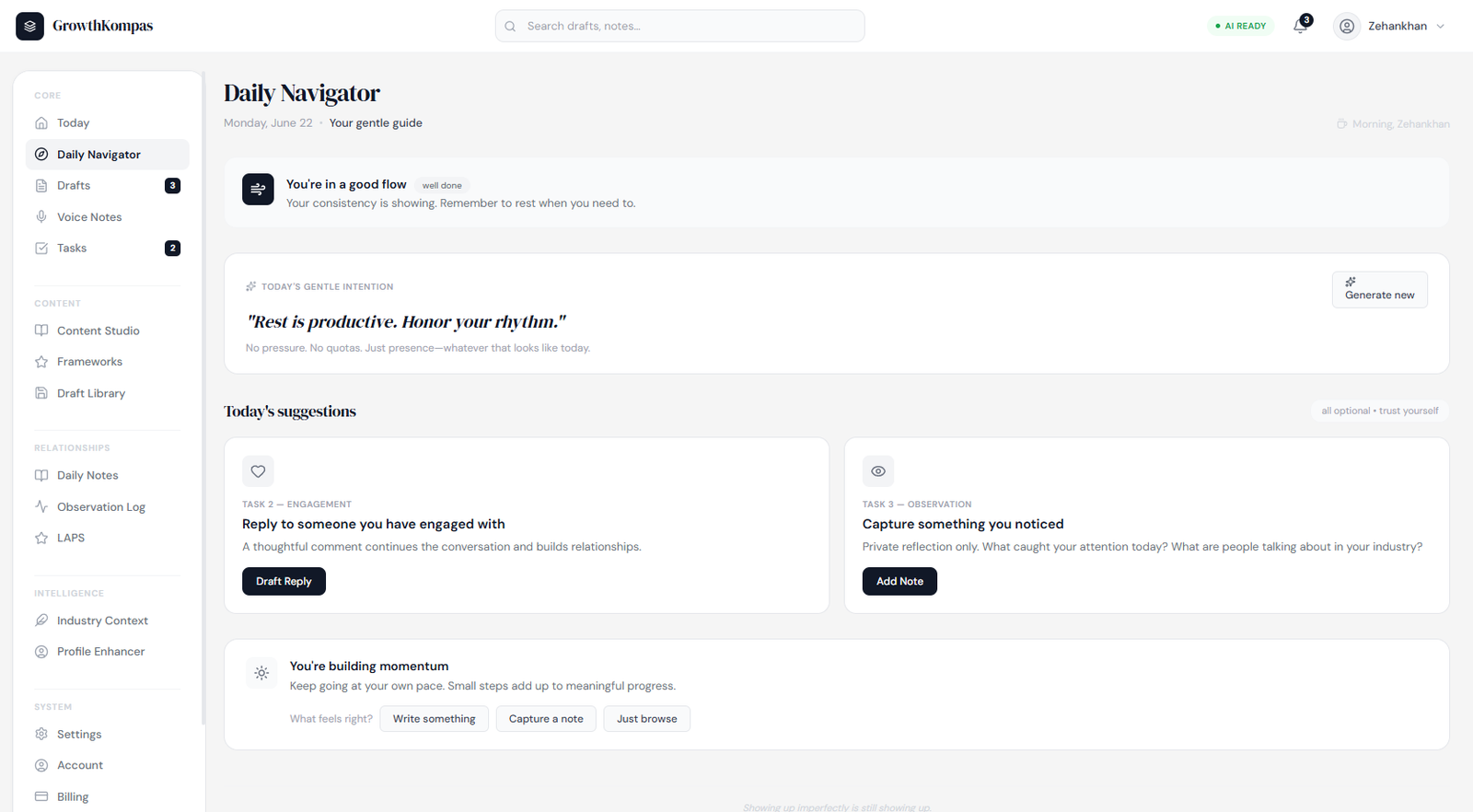The image size is (1473, 812).
Task: Click the Profile Enhancer person icon
Action: pyautogui.click(x=41, y=651)
